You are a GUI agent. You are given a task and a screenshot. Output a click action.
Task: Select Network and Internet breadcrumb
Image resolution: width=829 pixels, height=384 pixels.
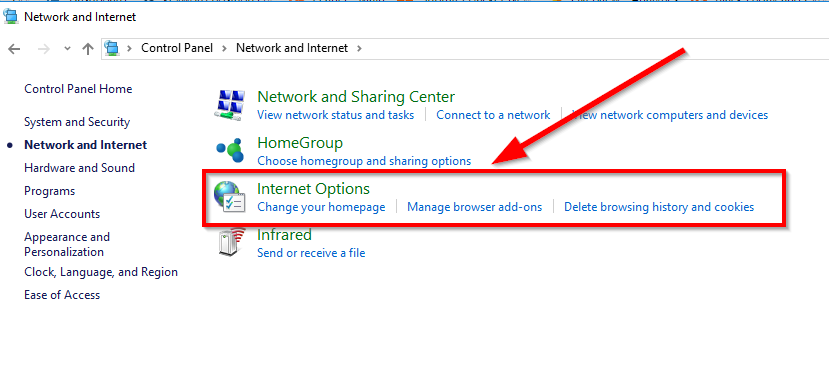click(292, 48)
